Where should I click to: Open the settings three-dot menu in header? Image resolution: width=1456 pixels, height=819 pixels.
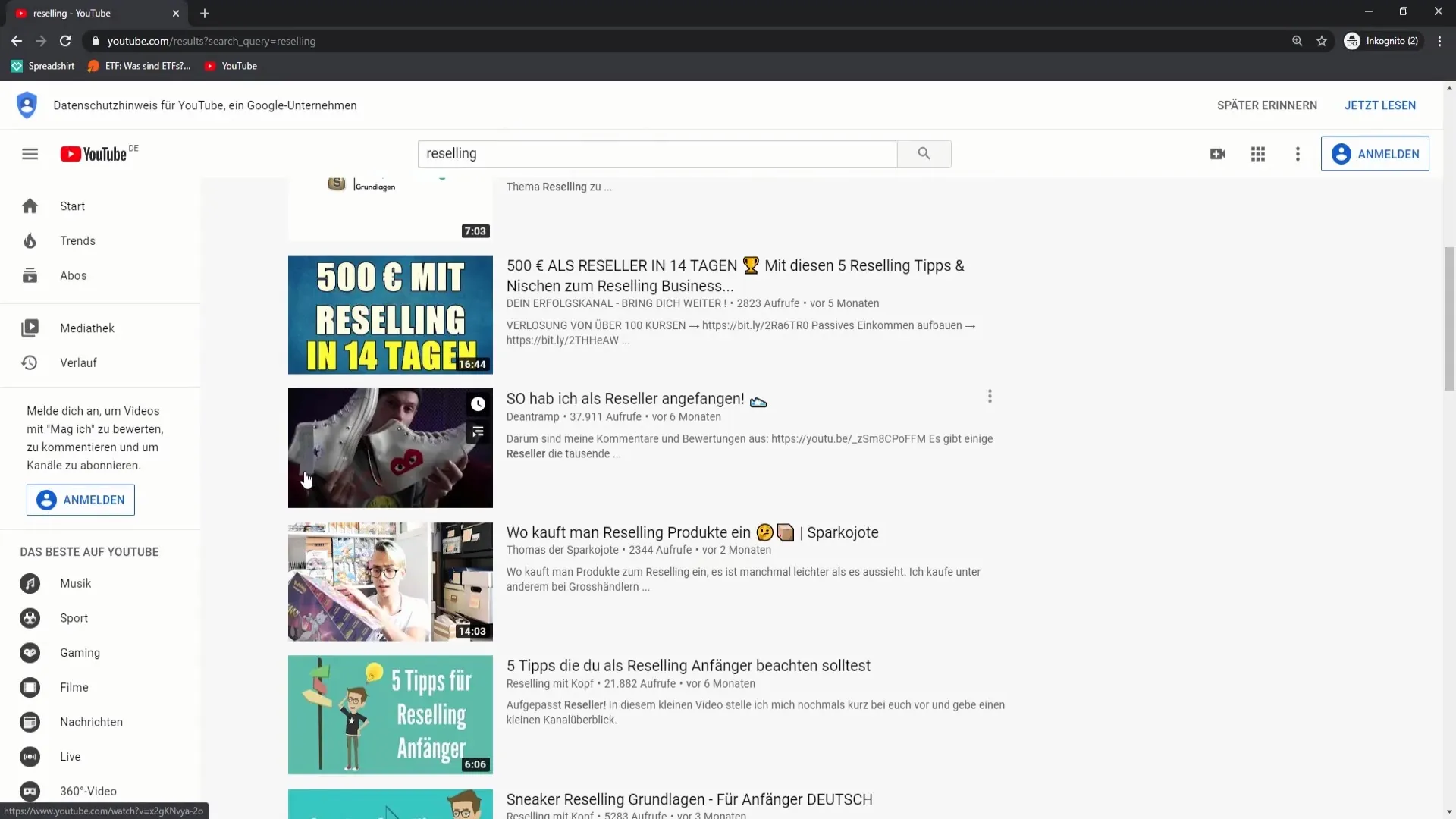point(1298,154)
